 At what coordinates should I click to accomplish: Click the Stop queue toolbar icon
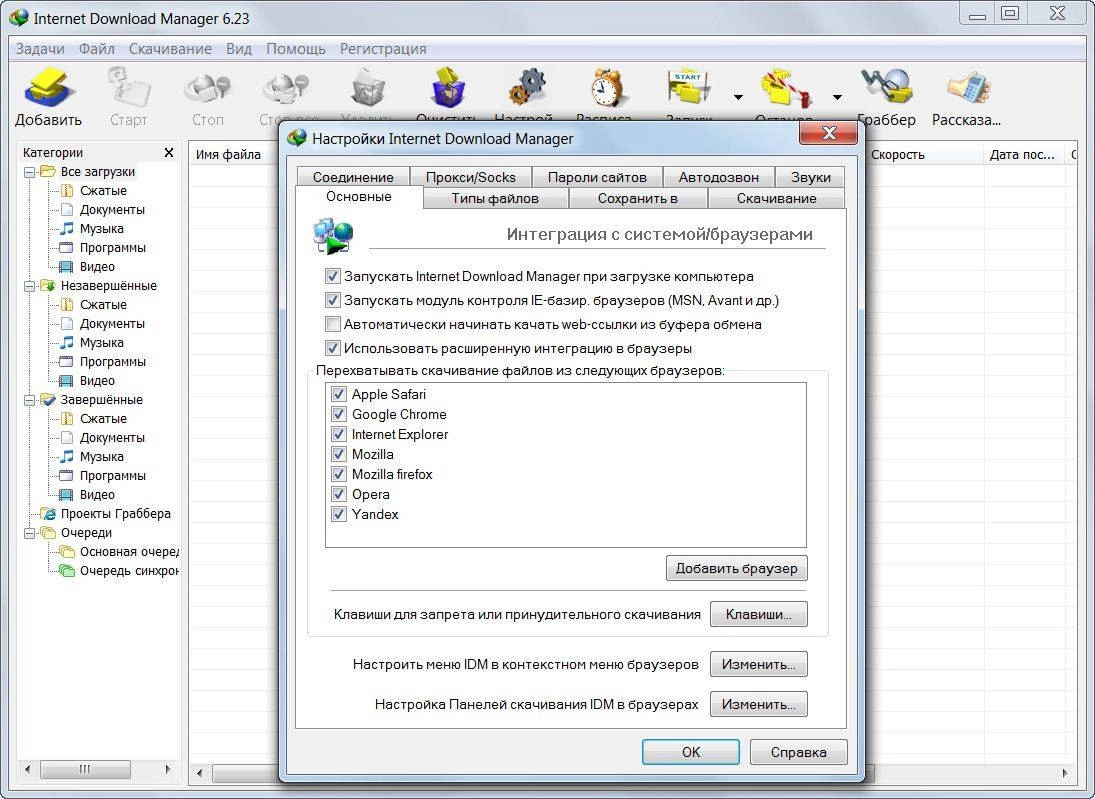(x=786, y=87)
